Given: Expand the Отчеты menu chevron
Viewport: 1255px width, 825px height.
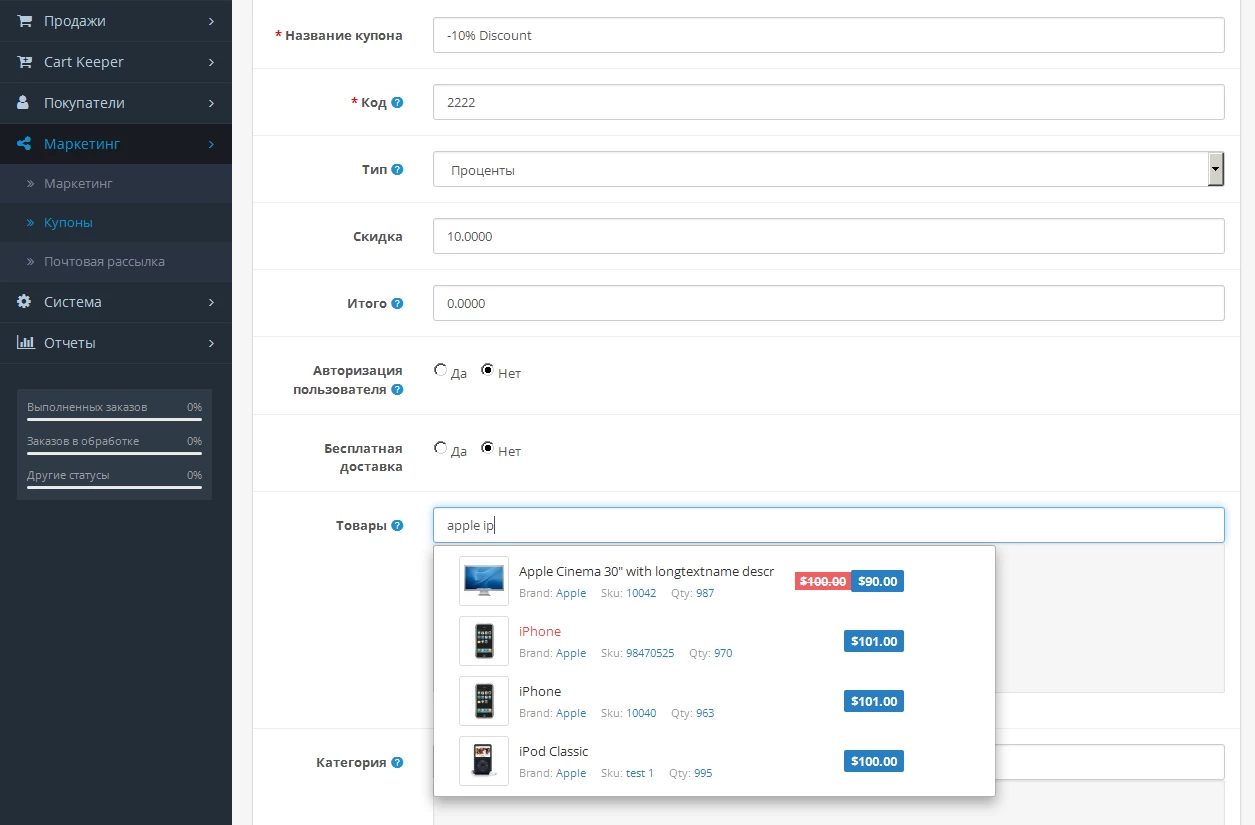Looking at the screenshot, I should click(x=211, y=342).
